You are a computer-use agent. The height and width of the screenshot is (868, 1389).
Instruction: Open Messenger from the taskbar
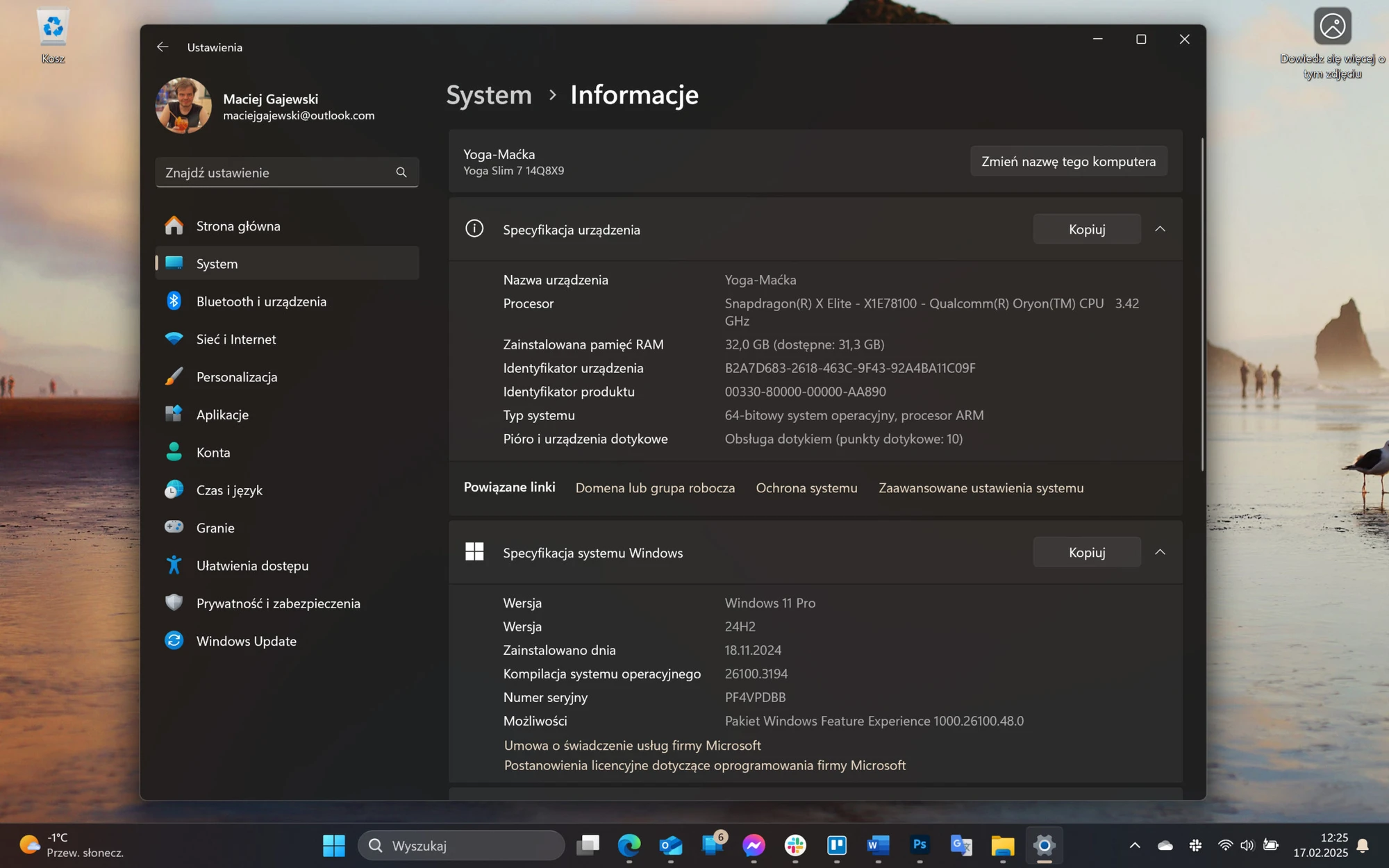[754, 845]
